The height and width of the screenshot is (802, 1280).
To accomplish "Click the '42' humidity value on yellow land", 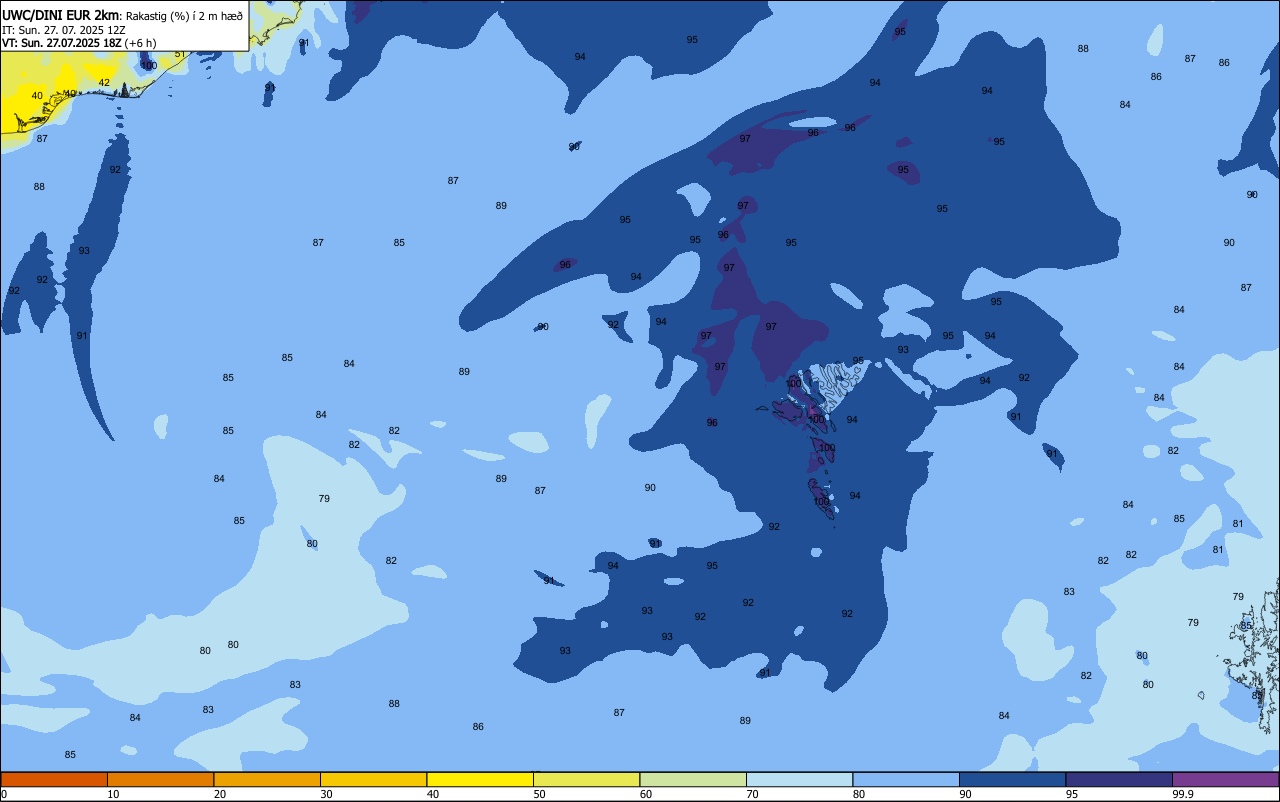I will coord(104,82).
